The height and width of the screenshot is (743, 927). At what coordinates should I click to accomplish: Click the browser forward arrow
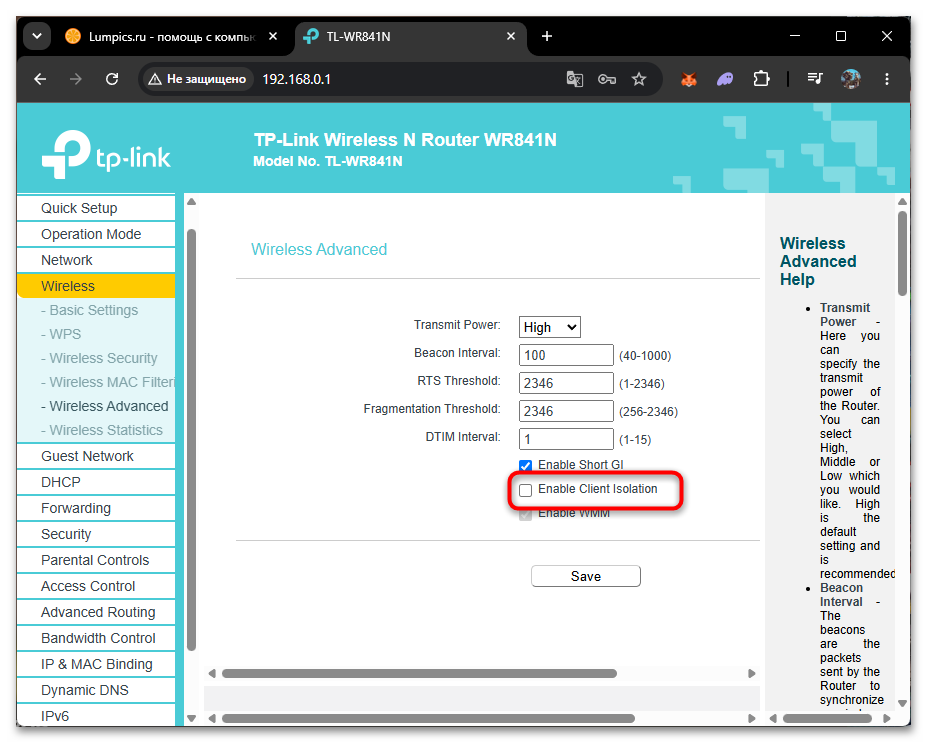[x=76, y=79]
